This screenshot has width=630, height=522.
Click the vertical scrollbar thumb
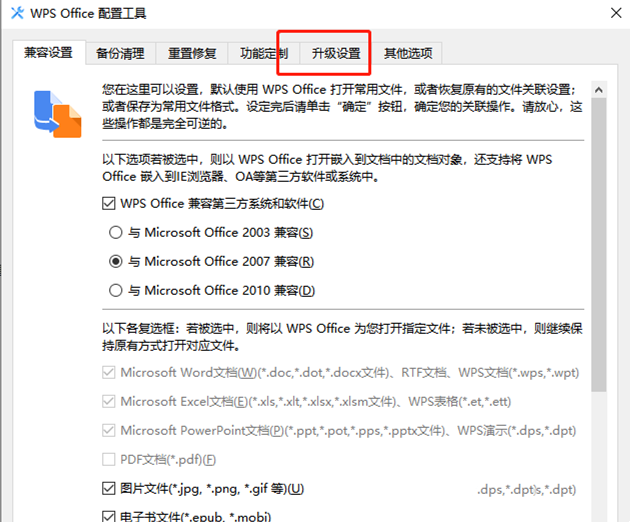pyautogui.click(x=599, y=244)
